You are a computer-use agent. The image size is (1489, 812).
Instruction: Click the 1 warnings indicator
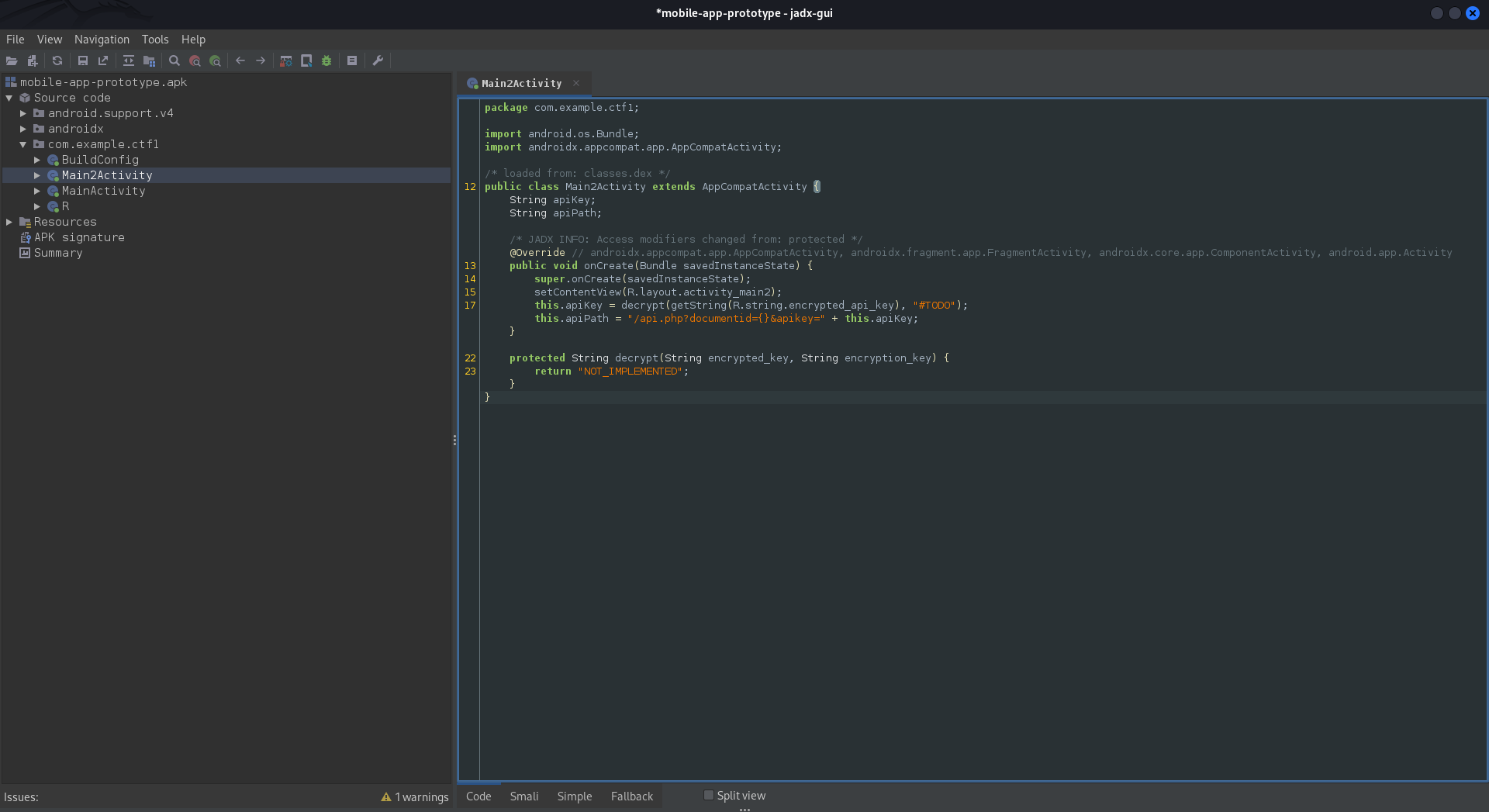[x=415, y=797]
